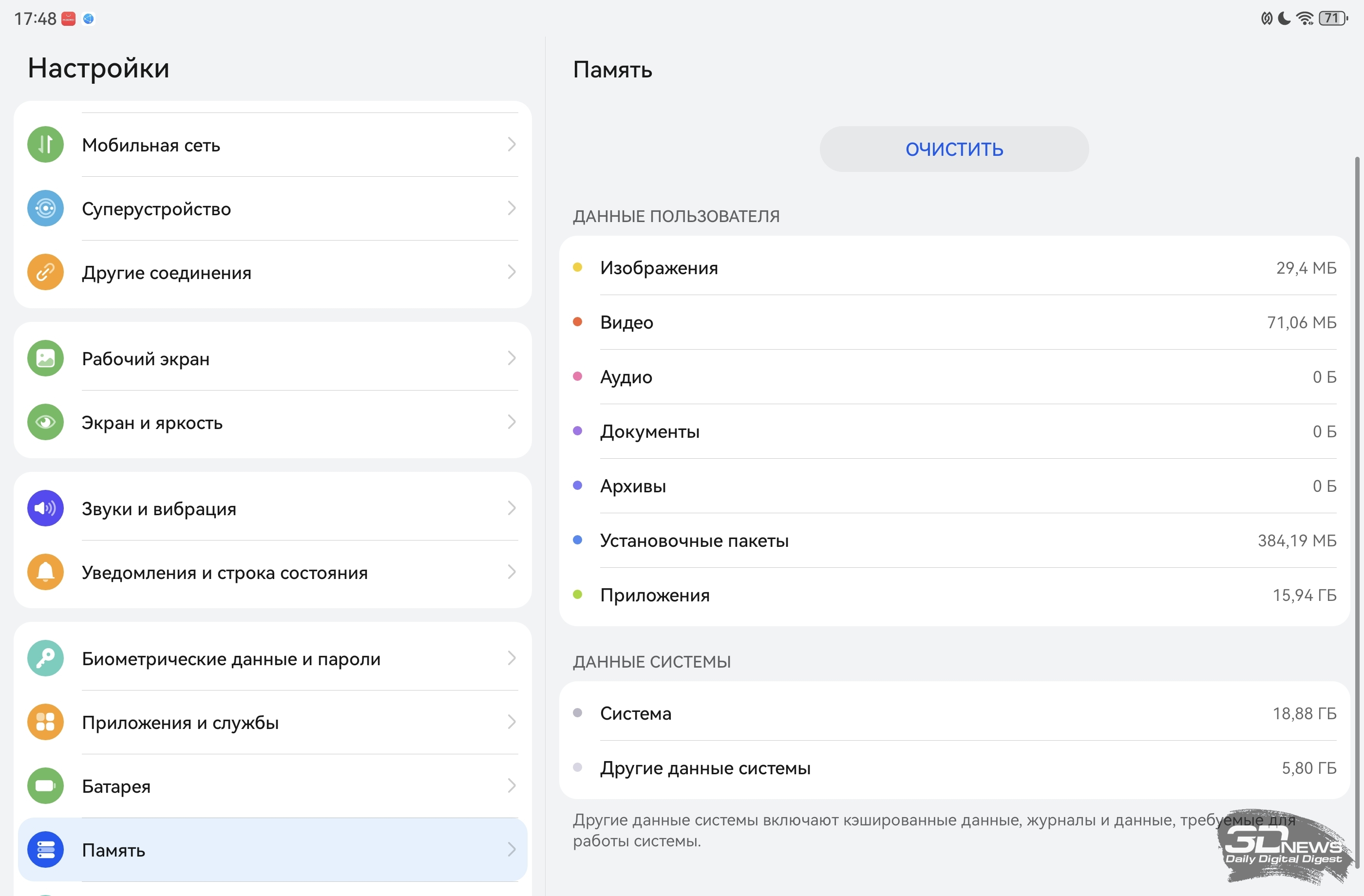The width and height of the screenshot is (1364, 896).
Task: Expand the Память row chevron
Action: click(512, 850)
